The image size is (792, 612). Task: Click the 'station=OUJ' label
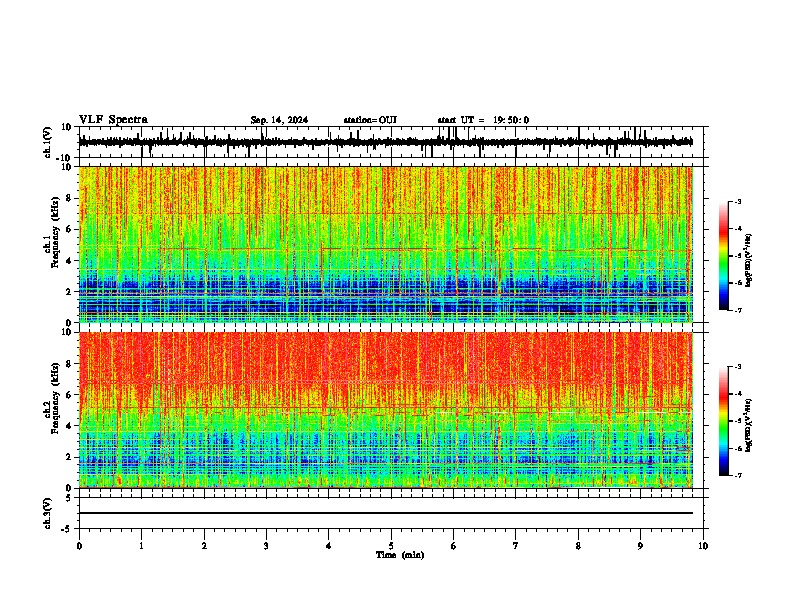[370, 120]
